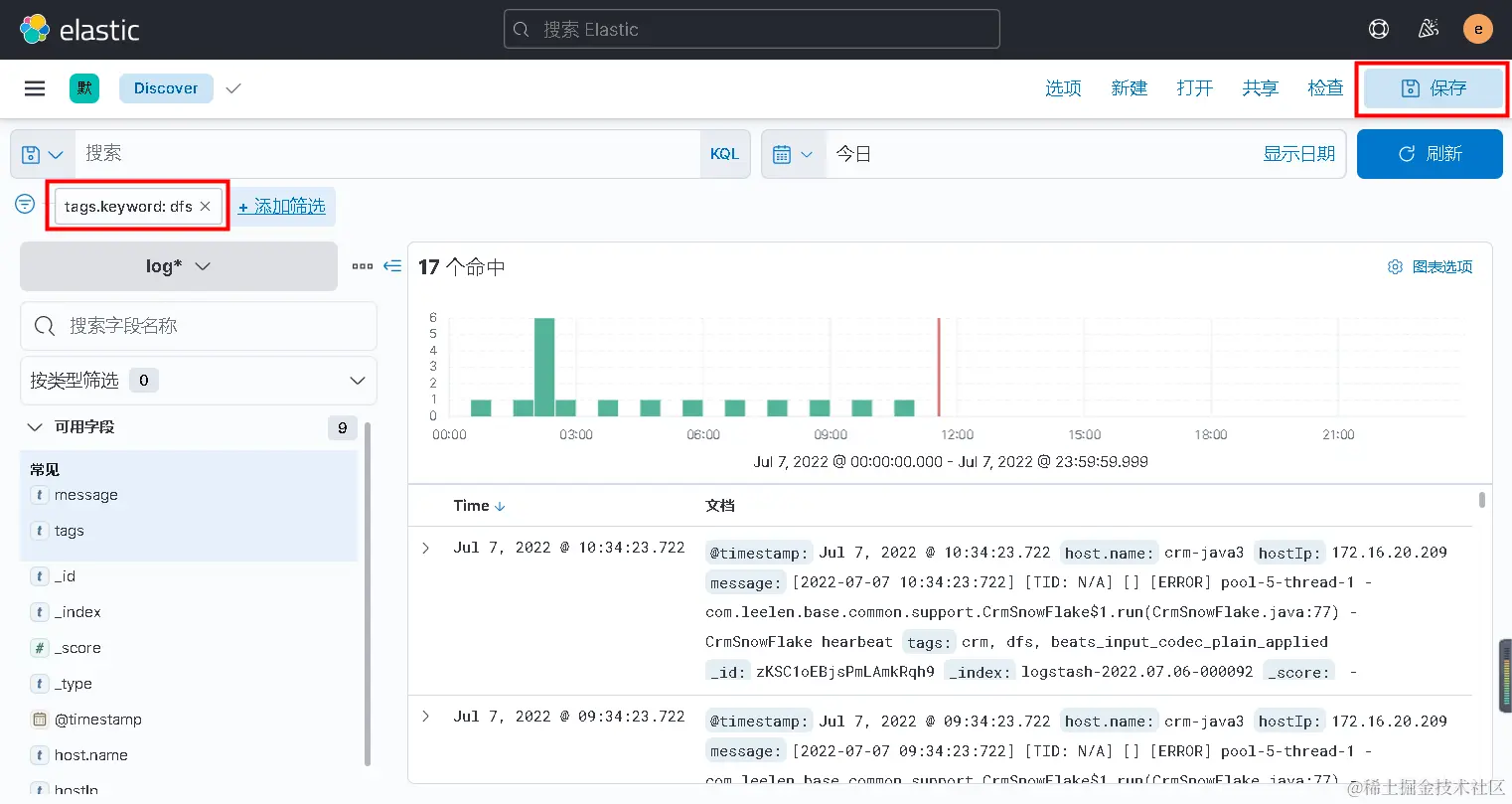
Task: Click the Save button
Action: click(x=1434, y=88)
